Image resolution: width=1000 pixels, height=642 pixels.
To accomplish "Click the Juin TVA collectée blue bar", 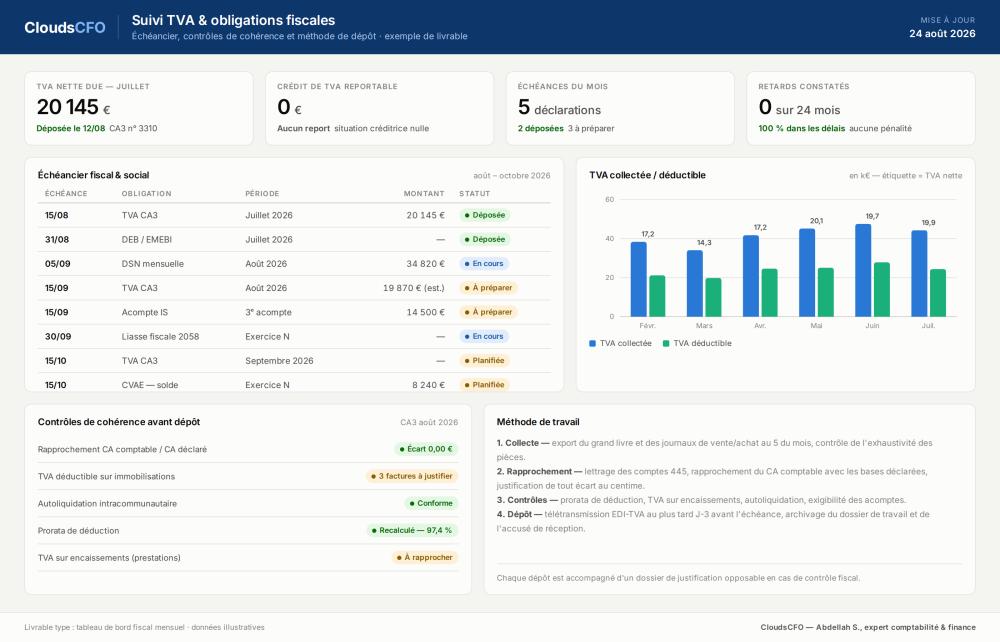I will [x=863, y=270].
